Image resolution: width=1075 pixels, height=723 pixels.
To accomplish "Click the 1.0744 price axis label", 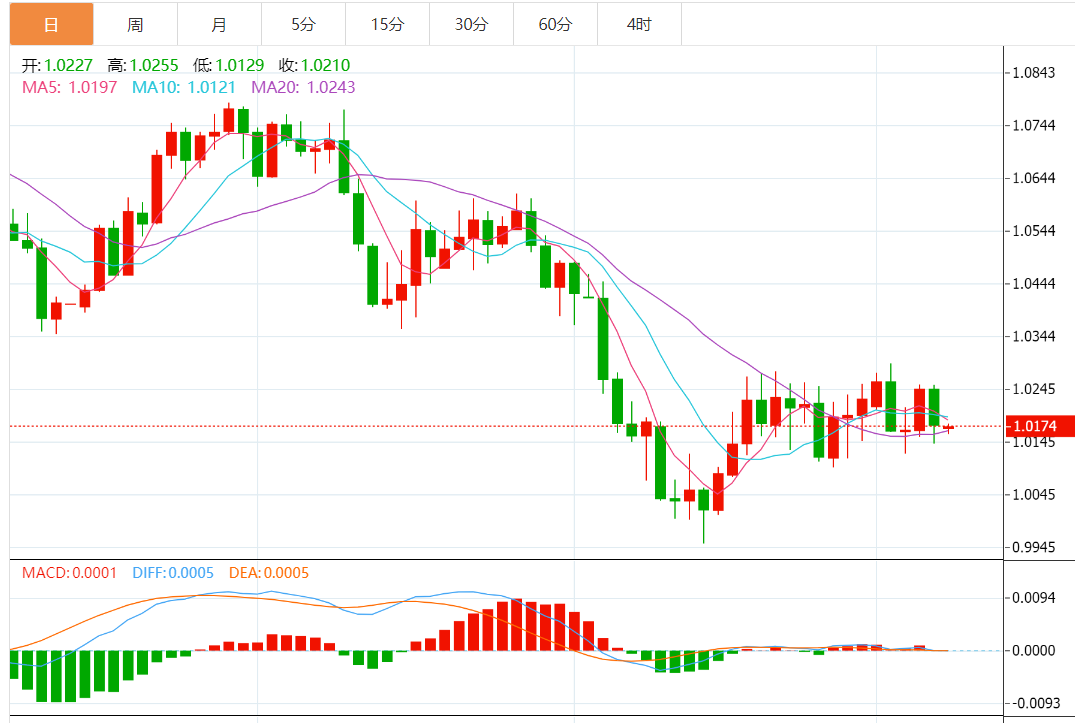I will pos(1034,125).
